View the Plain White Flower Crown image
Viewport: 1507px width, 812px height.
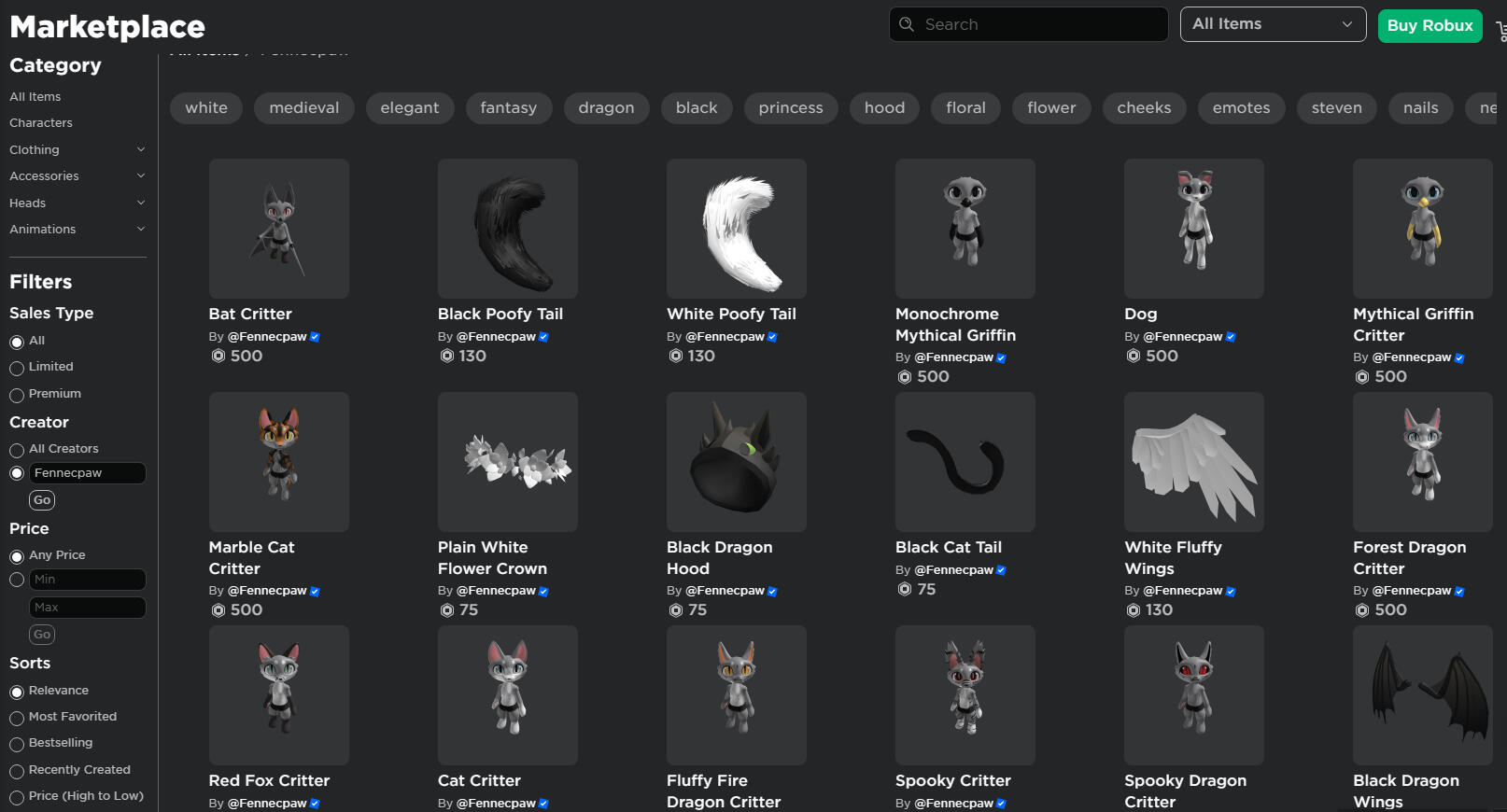508,462
